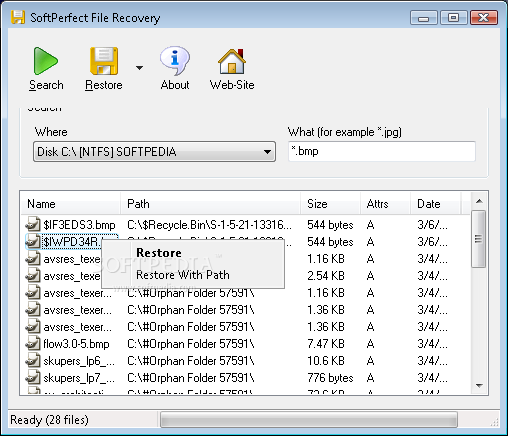
Task: Close the SoftPerfect File Recovery window
Action: click(x=484, y=18)
